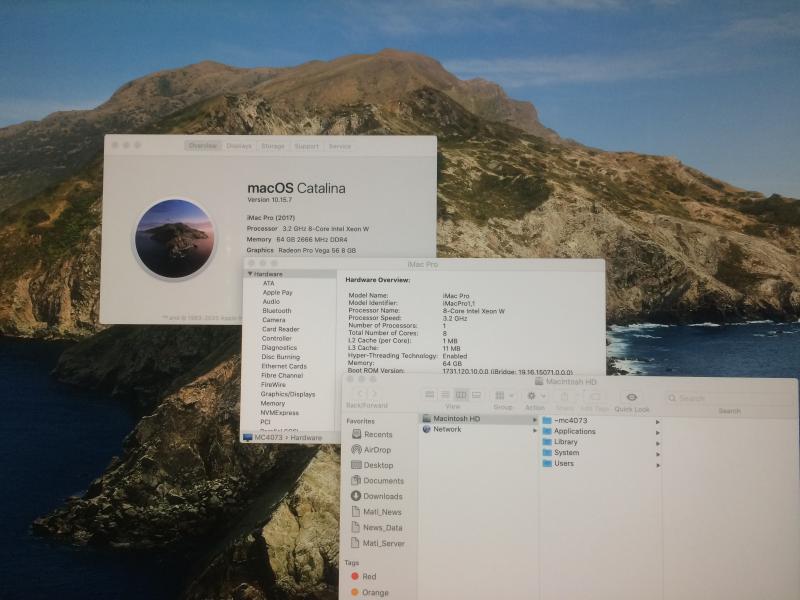800x600 pixels.
Task: Expand arrow next to Applications folder
Action: point(658,433)
